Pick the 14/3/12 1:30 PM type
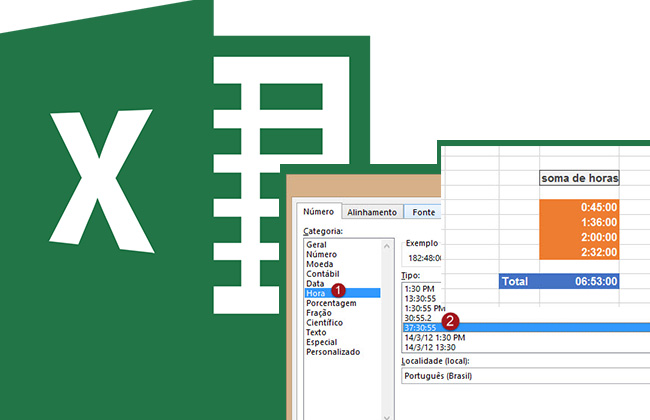Image resolution: width=650 pixels, height=420 pixels. tap(435, 337)
